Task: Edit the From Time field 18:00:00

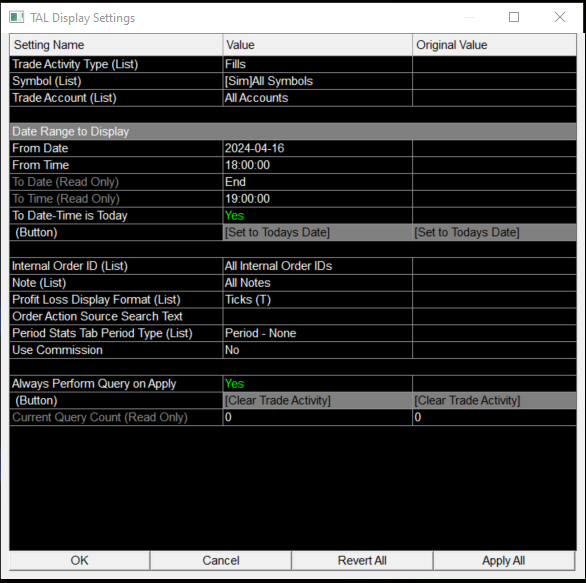Action: coord(318,165)
